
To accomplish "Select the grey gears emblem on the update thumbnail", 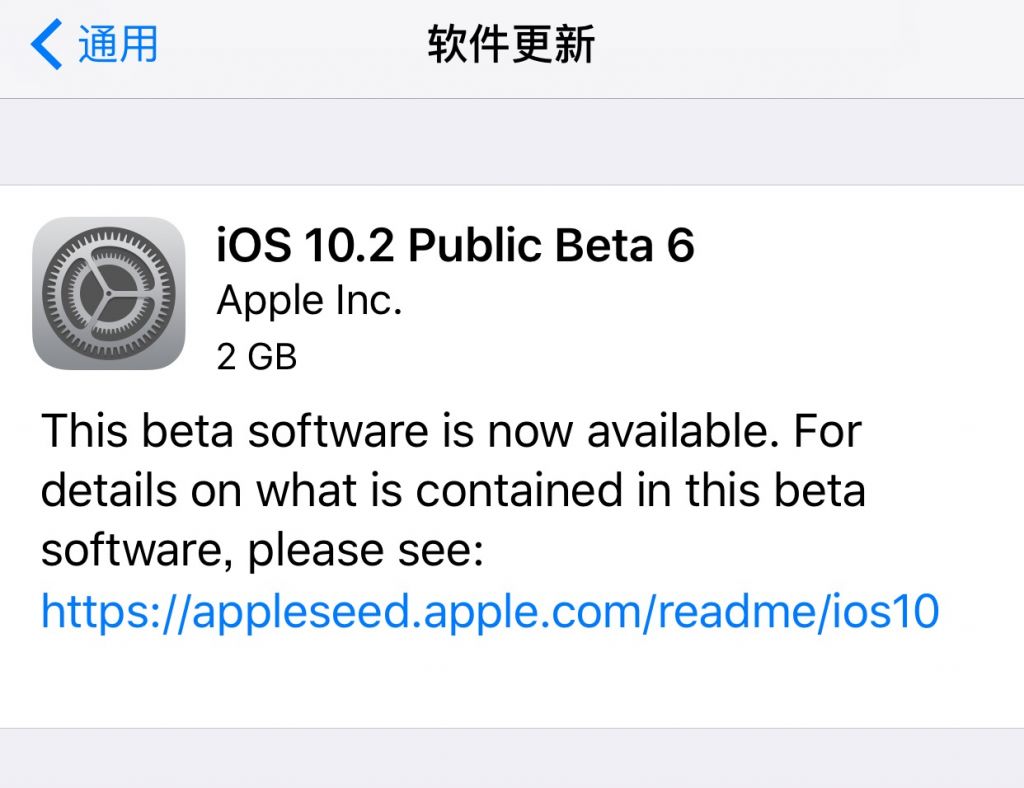I will 108,295.
